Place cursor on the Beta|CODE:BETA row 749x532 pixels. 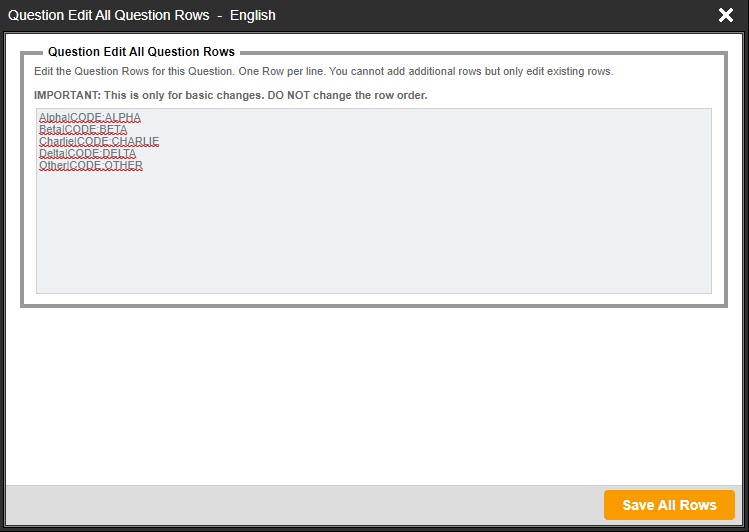pos(83,130)
